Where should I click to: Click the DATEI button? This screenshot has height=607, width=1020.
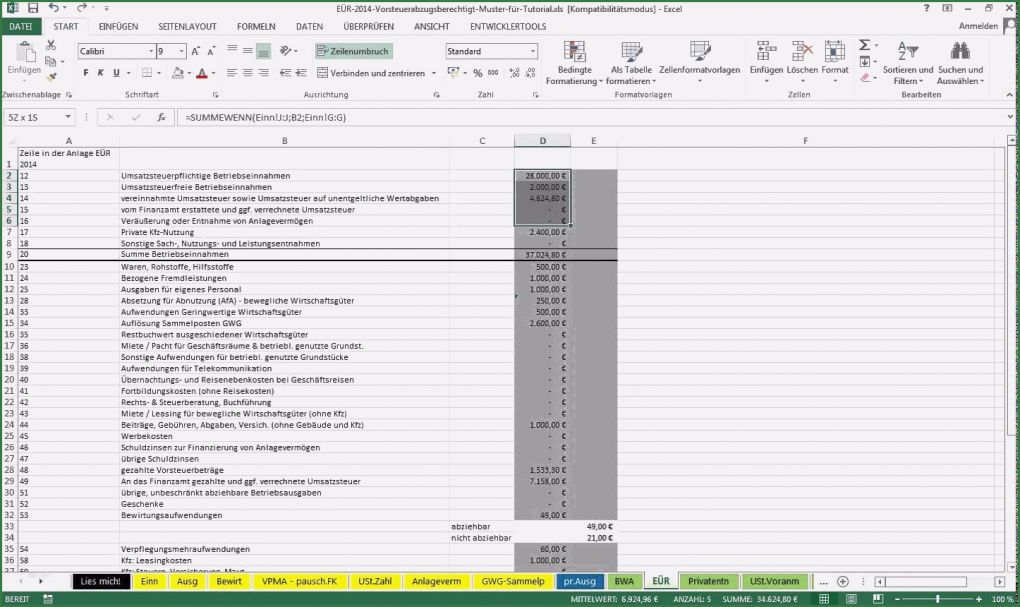[x=20, y=27]
